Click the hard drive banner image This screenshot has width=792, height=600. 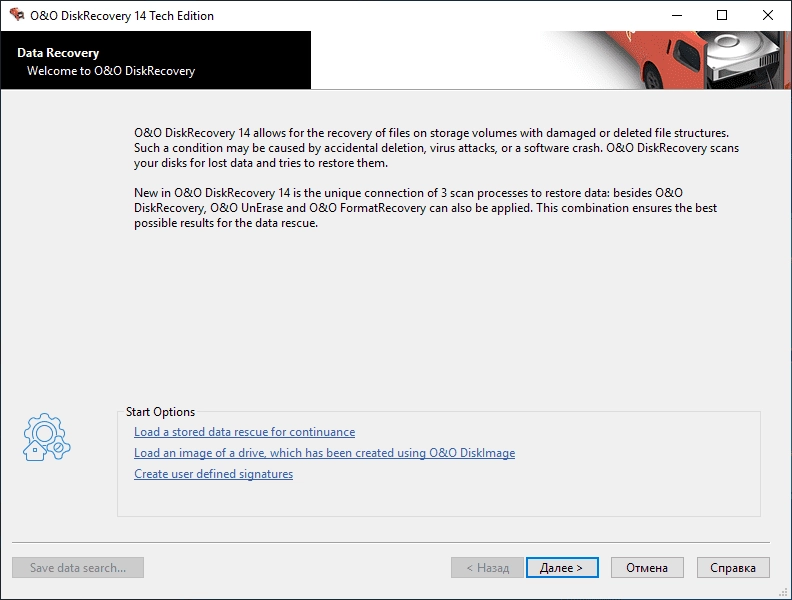tap(667, 60)
